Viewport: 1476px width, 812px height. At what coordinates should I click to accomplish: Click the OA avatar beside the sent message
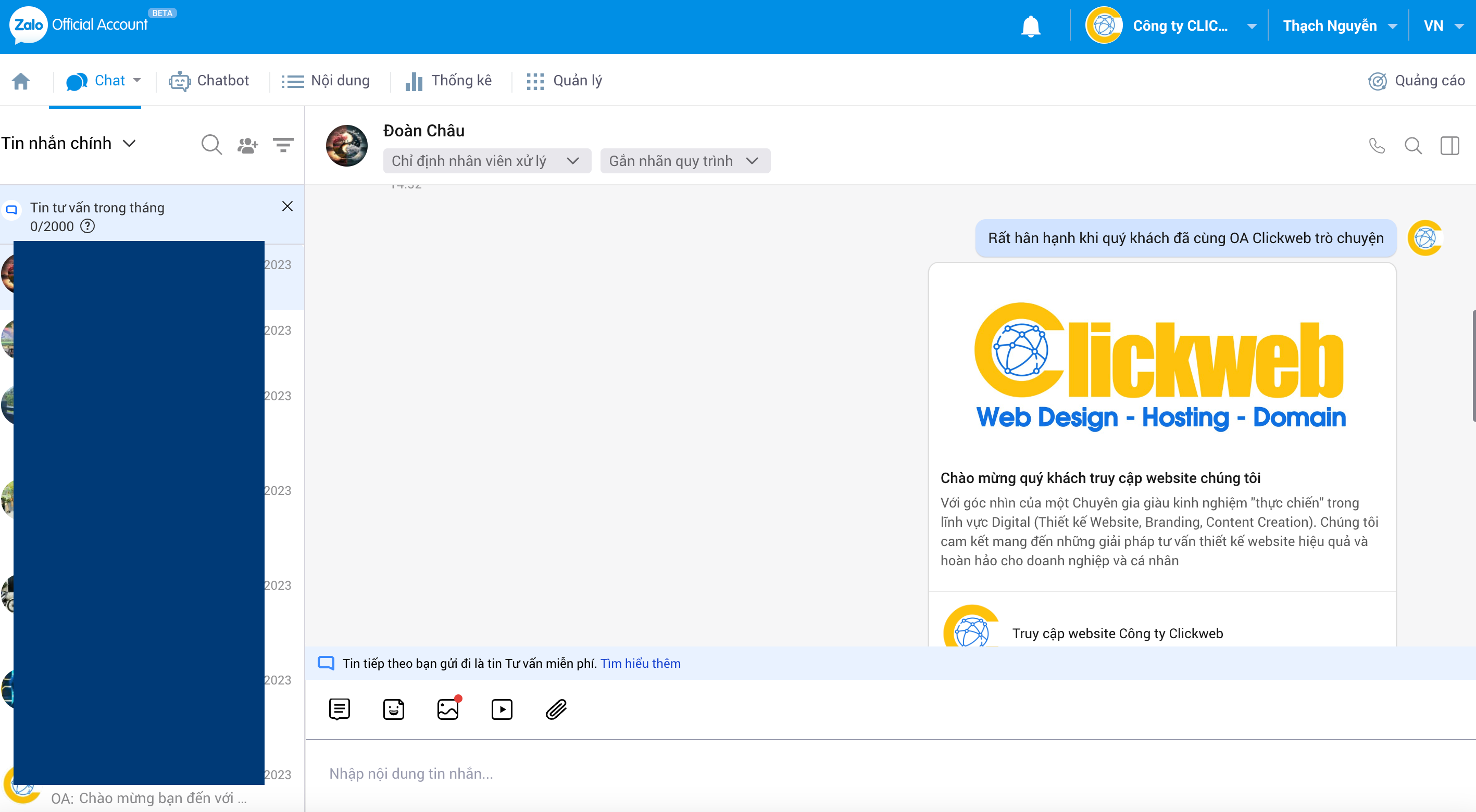(1425, 238)
